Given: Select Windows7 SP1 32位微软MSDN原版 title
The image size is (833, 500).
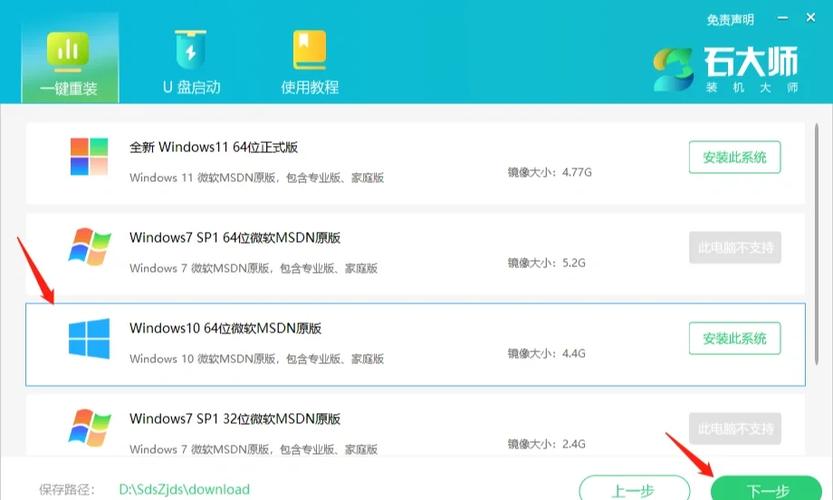Looking at the screenshot, I should (x=235, y=419).
